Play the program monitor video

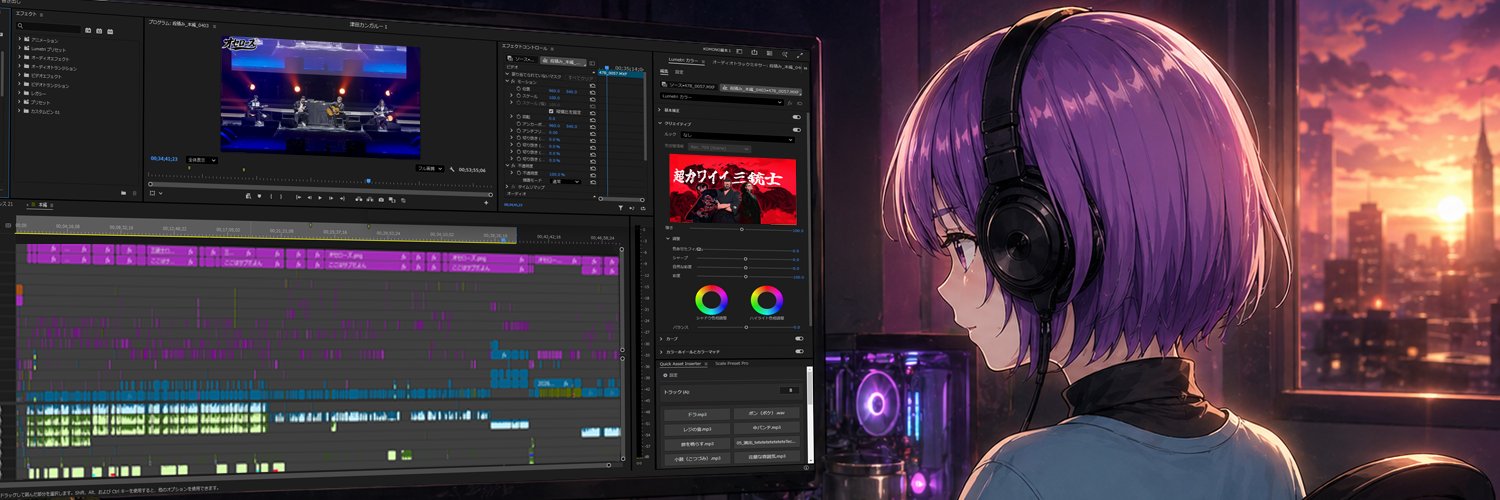click(x=320, y=197)
